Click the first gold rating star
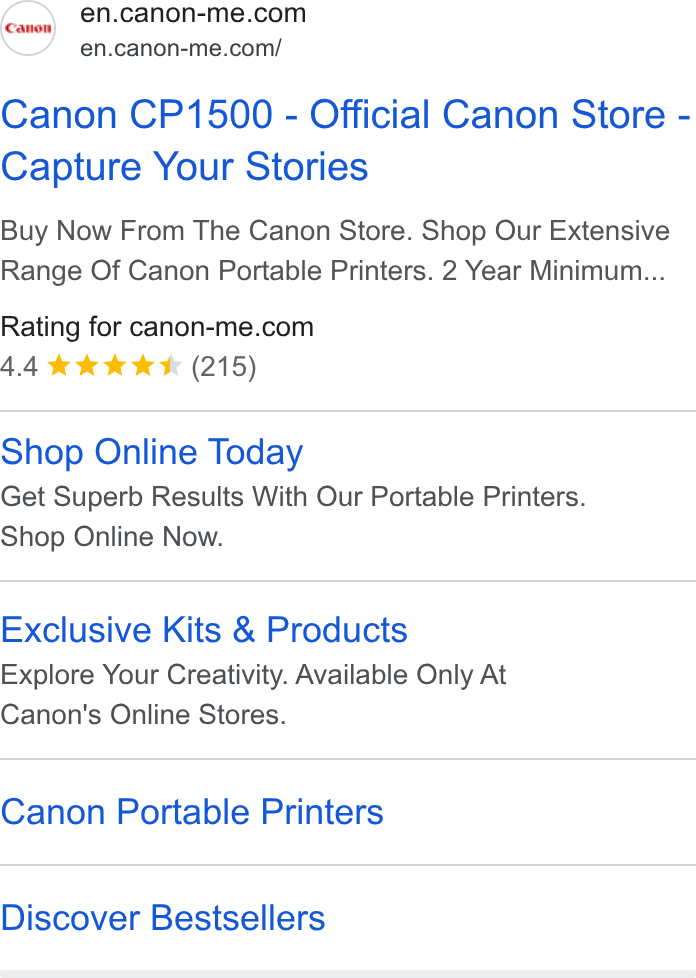Viewport: 696px width, 978px height. 59,366
